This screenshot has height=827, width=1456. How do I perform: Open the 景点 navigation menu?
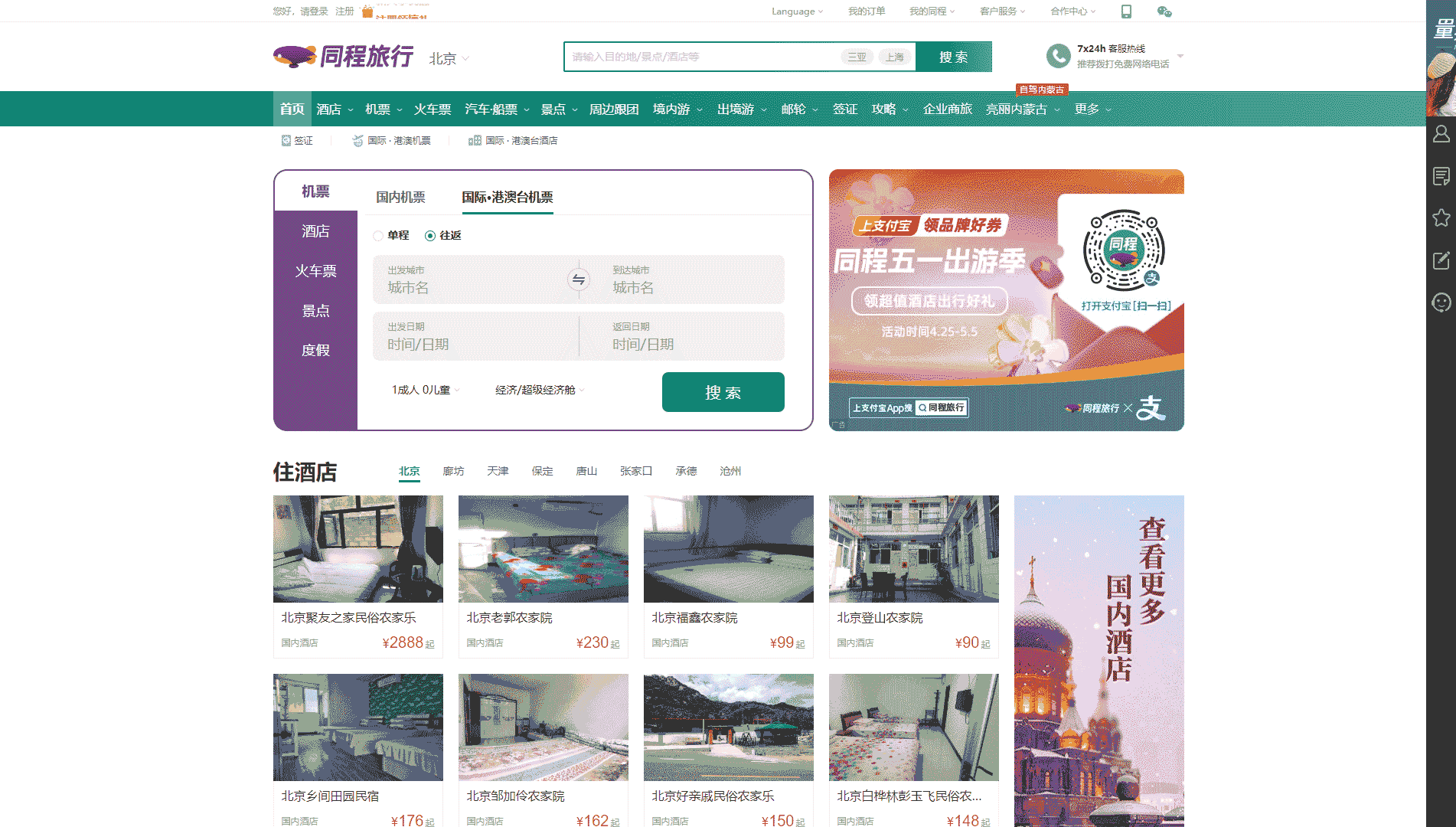point(559,110)
